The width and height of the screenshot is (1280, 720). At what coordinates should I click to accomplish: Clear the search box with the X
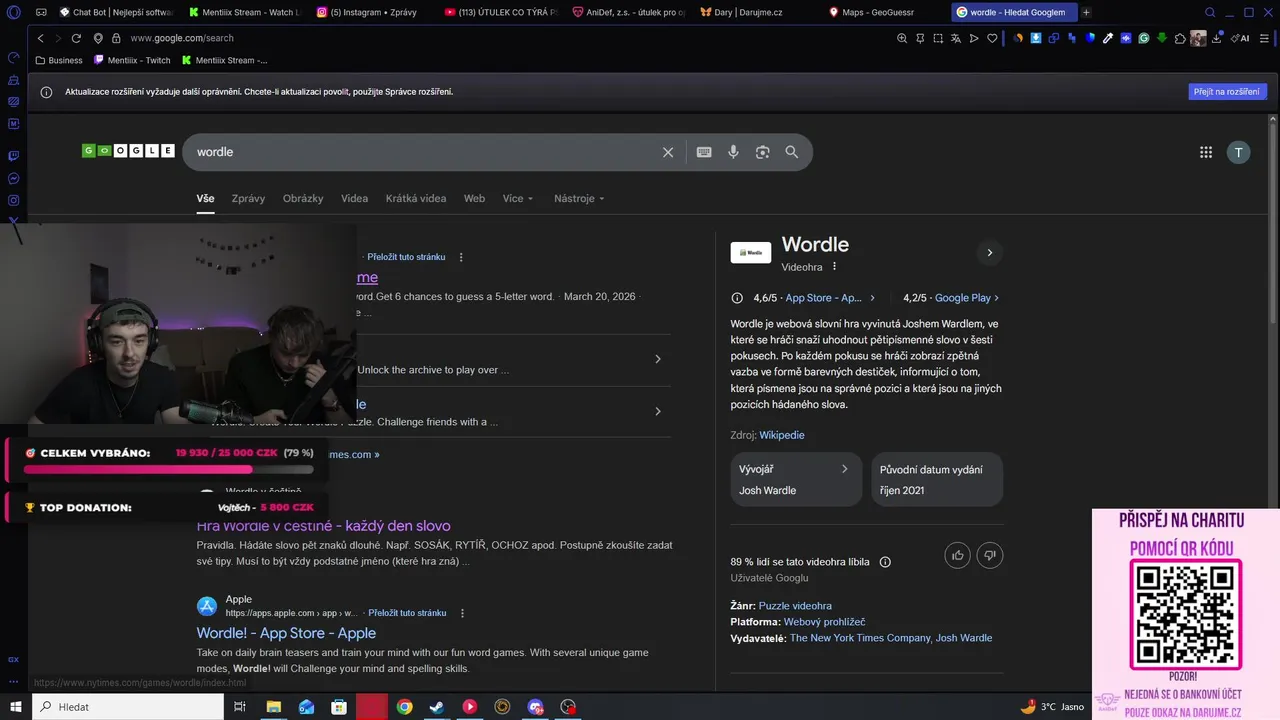pyautogui.click(x=668, y=152)
